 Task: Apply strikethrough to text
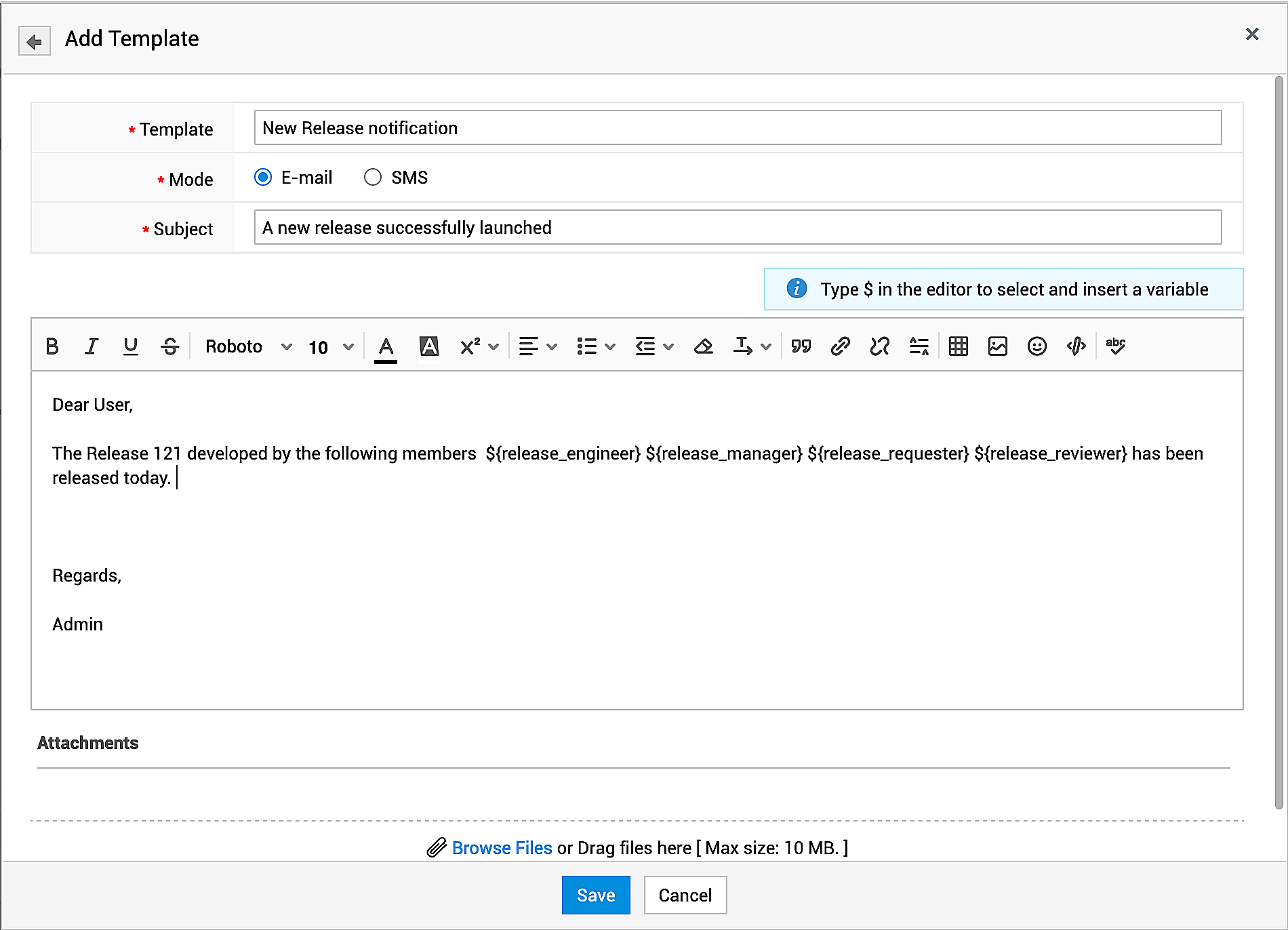169,346
